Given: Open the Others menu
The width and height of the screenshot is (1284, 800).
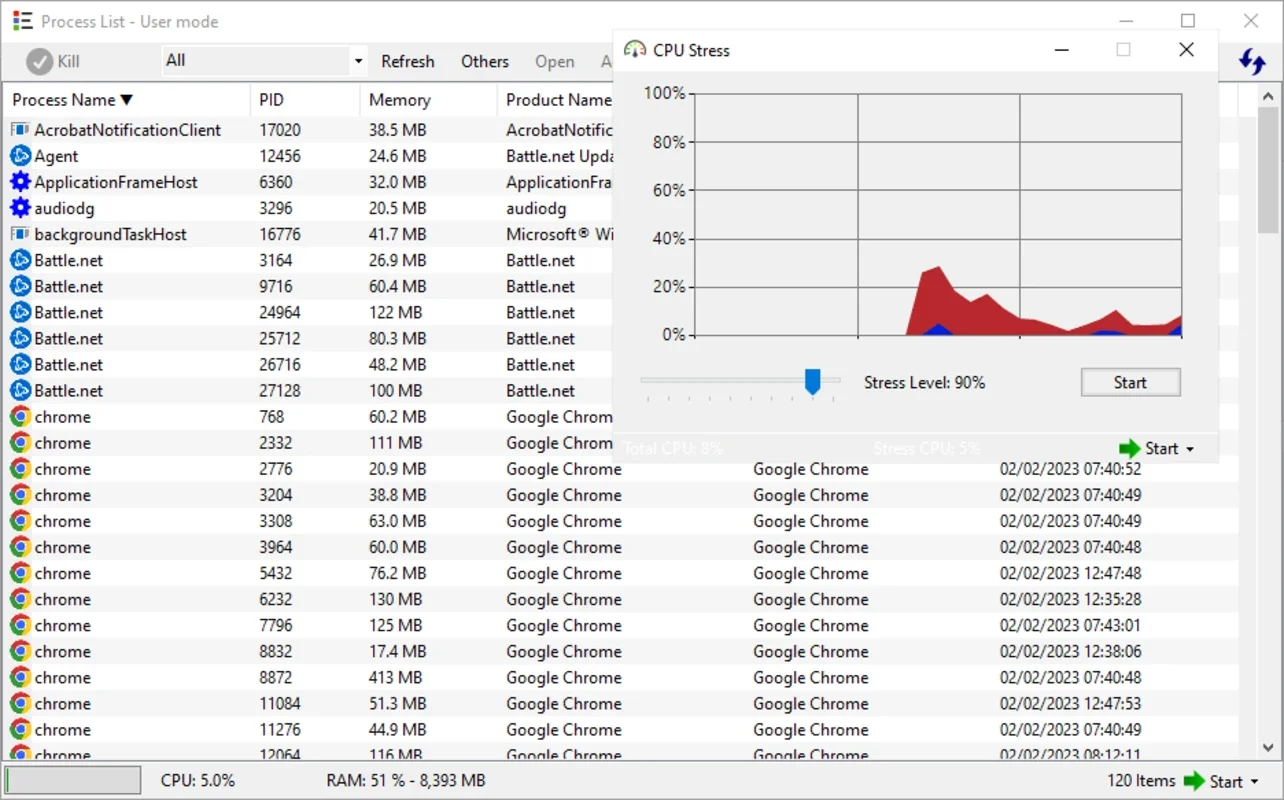Looking at the screenshot, I should [485, 62].
